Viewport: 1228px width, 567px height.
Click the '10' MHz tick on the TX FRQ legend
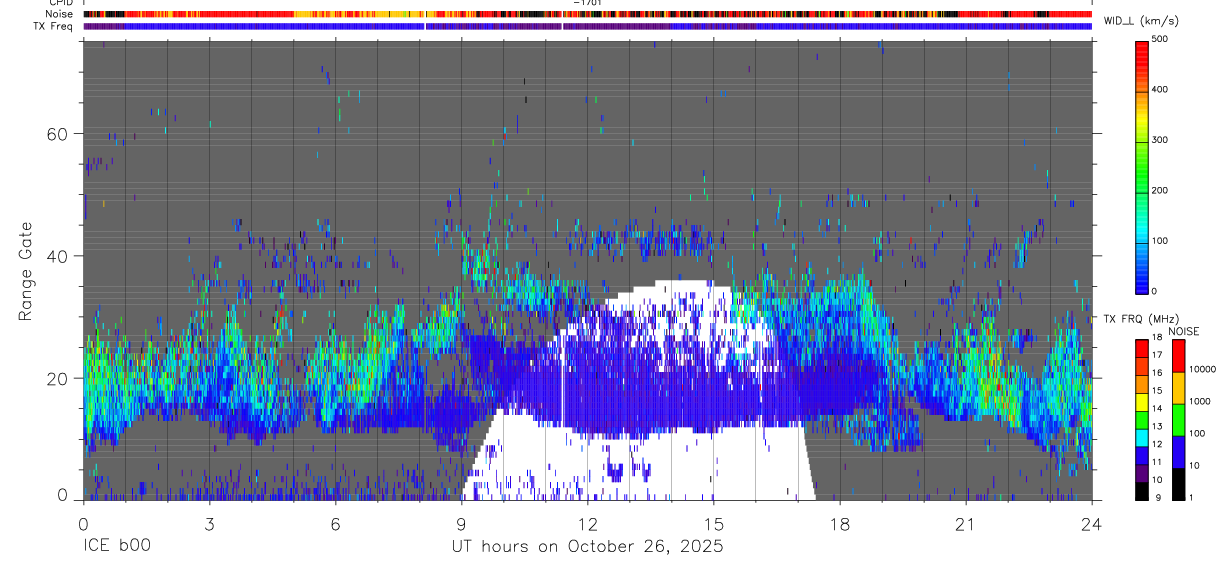(1159, 480)
